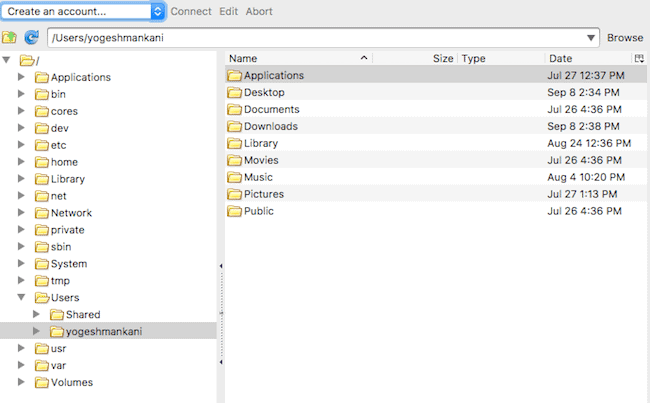Sort by the Size column header
The height and width of the screenshot is (403, 650).
pos(415,58)
